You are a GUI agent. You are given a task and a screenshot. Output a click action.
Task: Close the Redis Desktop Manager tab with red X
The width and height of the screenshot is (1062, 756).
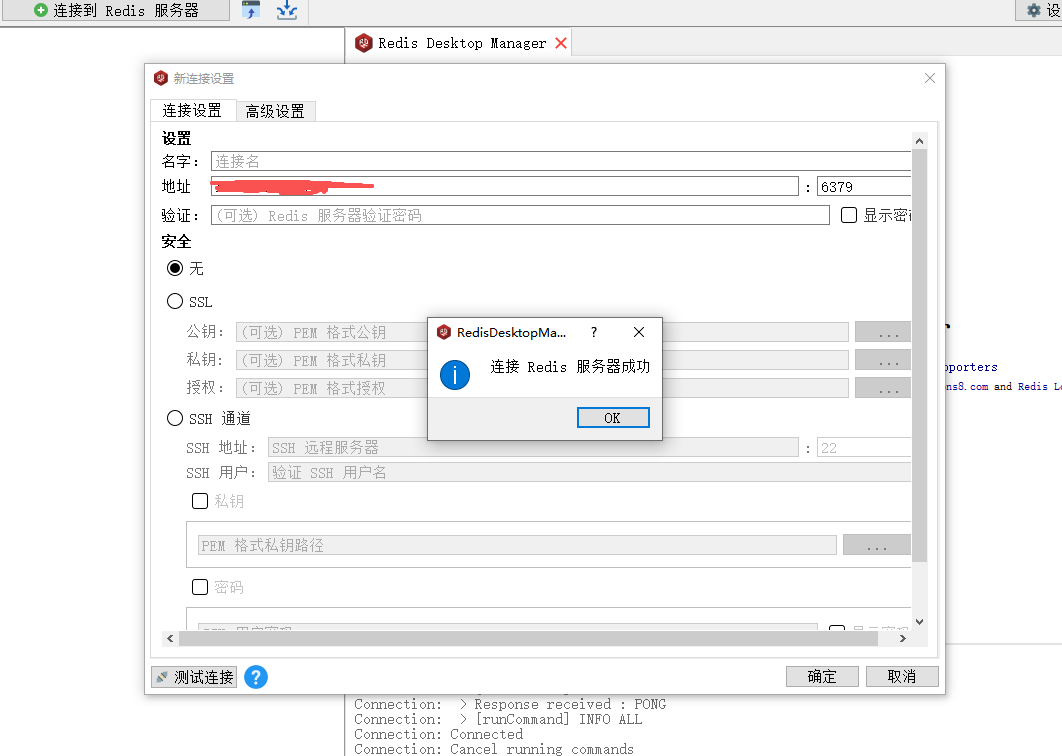coord(561,43)
